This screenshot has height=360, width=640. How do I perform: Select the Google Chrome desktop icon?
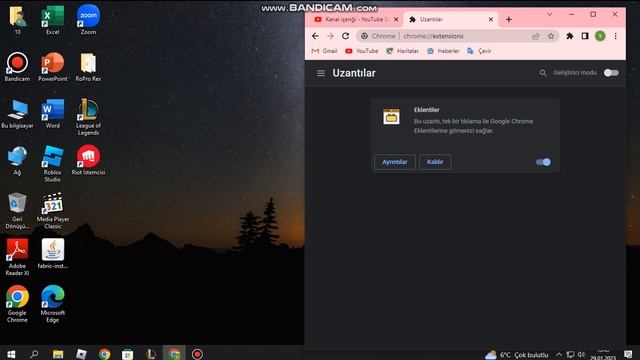click(17, 304)
